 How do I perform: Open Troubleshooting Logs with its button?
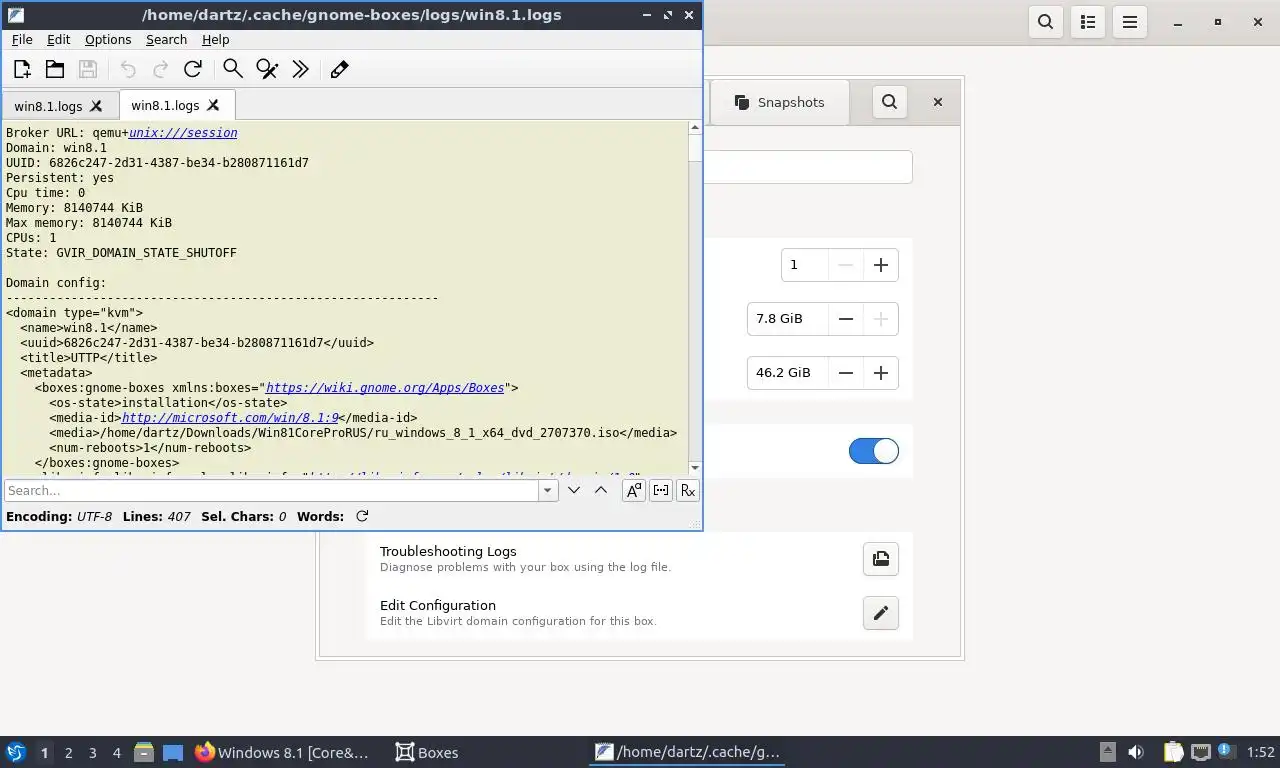tap(881, 559)
